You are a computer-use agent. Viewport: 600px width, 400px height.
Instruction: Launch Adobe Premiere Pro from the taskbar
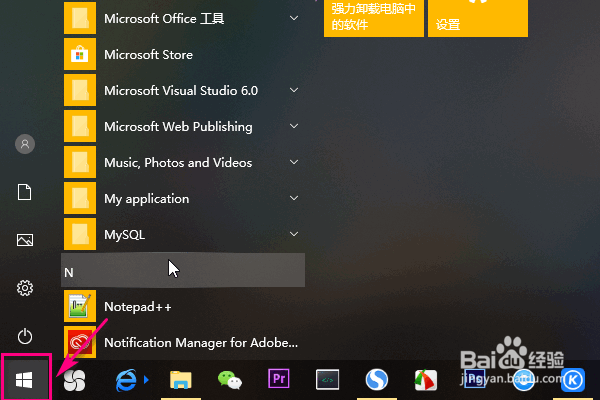click(279, 379)
